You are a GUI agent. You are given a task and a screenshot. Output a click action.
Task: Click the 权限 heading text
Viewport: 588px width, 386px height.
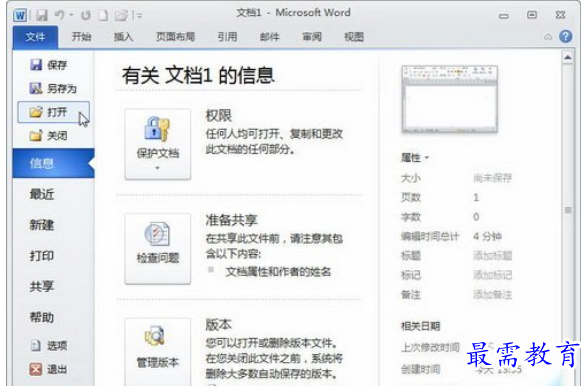(219, 116)
